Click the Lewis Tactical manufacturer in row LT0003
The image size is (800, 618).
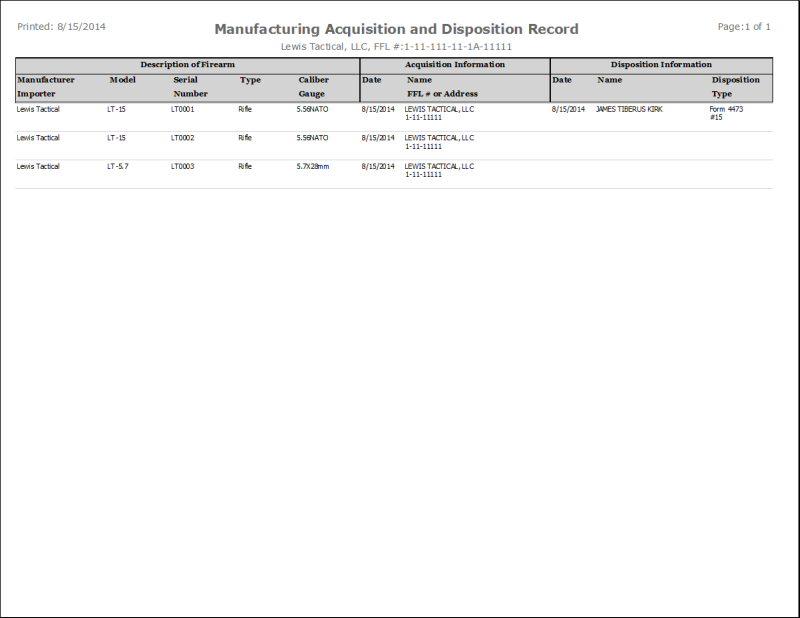(38, 166)
